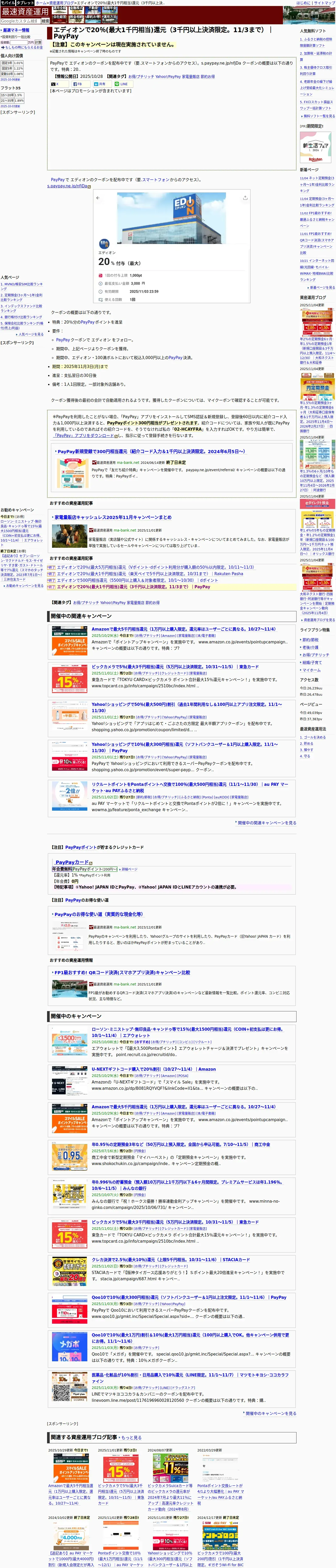Image resolution: width=336 pixels, height=1568 pixels.
Task: Open 無料ソフト一覧を見る link
Action: pyautogui.click(x=319, y=116)
